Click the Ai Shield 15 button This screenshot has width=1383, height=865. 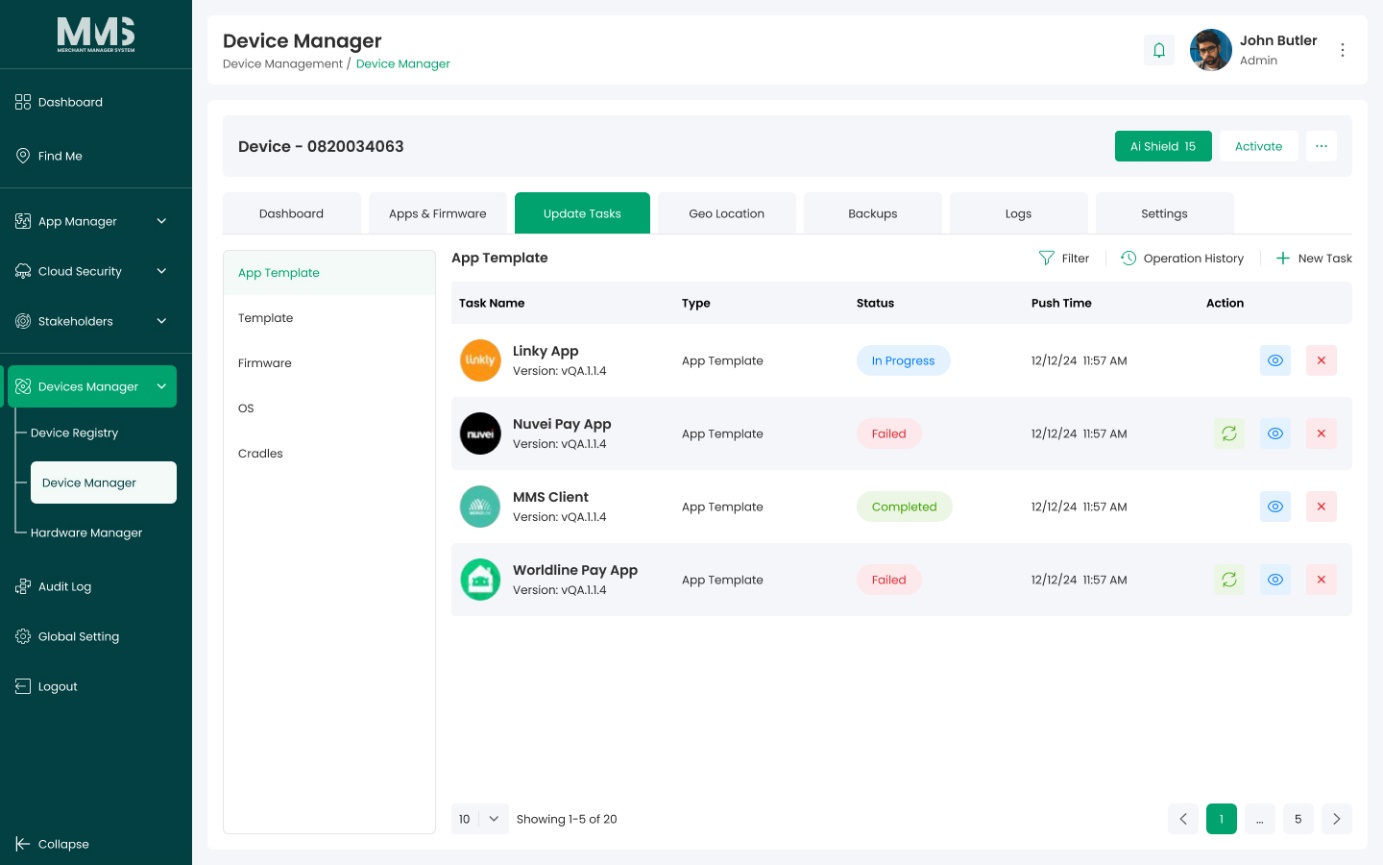[x=1163, y=146]
